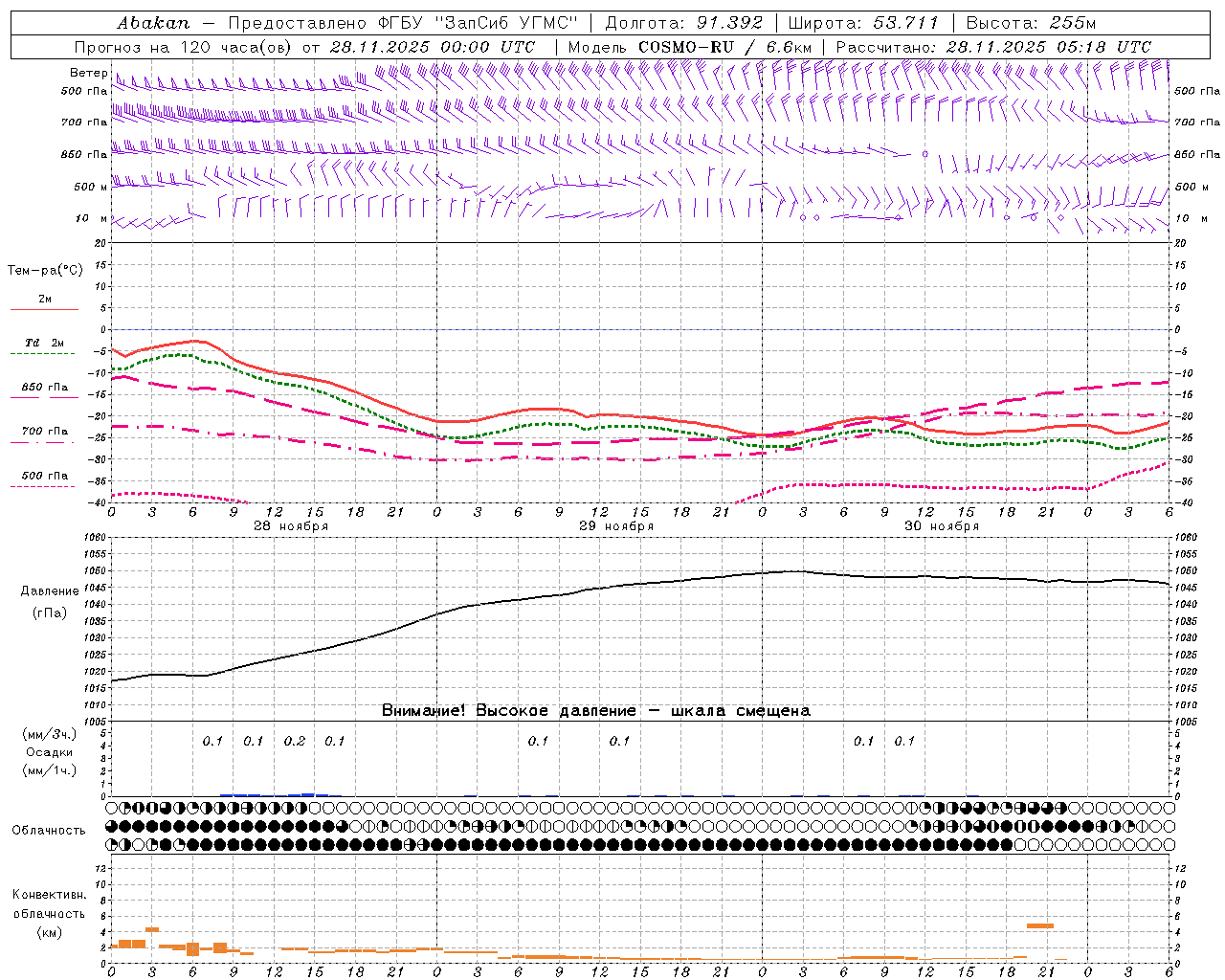
Task: Select the '0.2' precipitation amount value
Action: click(295, 742)
